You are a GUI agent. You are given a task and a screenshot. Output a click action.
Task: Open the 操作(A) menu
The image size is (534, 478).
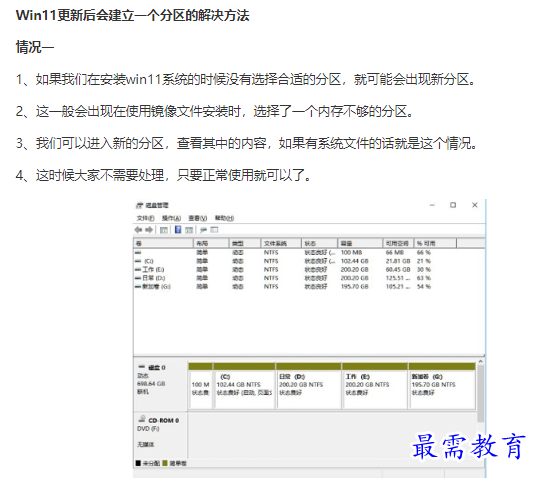pos(171,218)
